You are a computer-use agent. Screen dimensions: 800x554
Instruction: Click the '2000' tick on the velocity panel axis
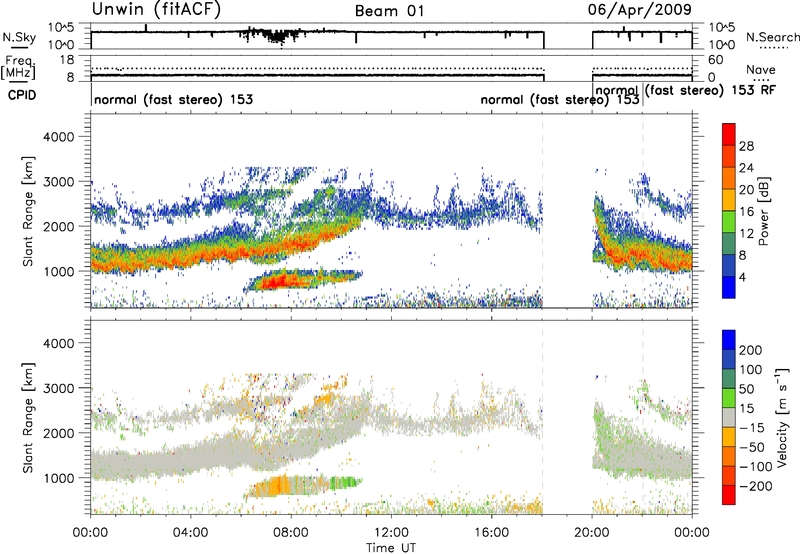pyautogui.click(x=58, y=433)
